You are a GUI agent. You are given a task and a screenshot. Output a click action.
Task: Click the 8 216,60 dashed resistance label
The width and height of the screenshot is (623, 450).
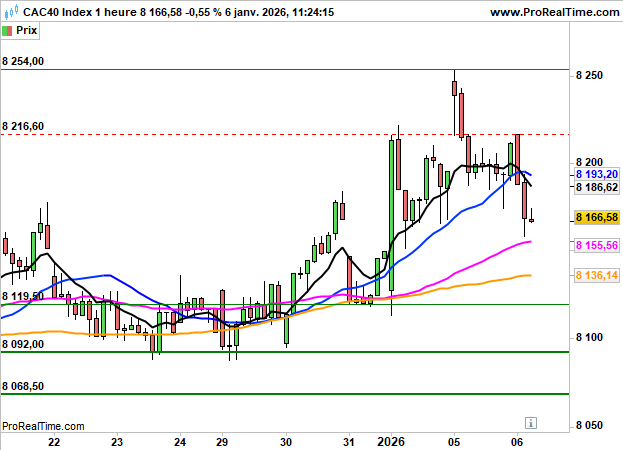pos(23,126)
